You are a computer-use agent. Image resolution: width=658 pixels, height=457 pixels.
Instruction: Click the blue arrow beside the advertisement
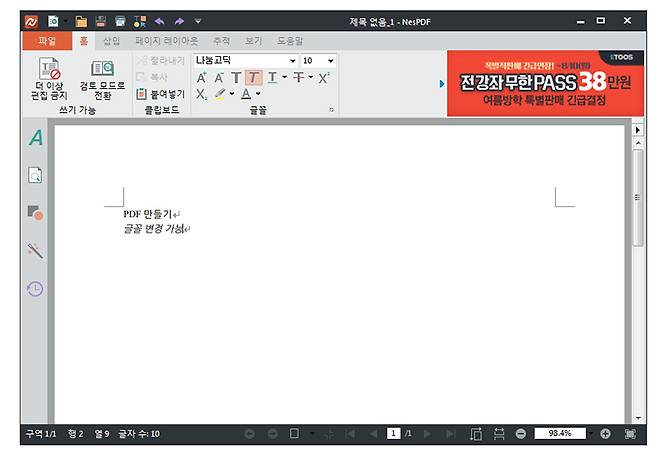(442, 84)
